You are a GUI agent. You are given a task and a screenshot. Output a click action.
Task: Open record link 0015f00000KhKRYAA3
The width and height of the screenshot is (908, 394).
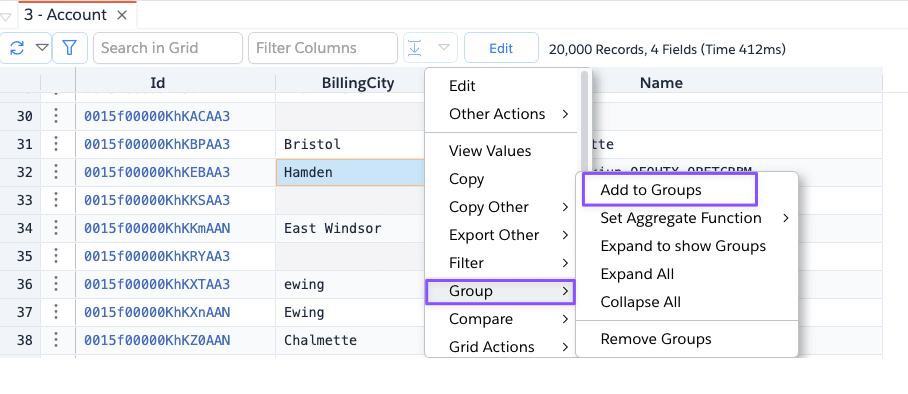pos(157,257)
